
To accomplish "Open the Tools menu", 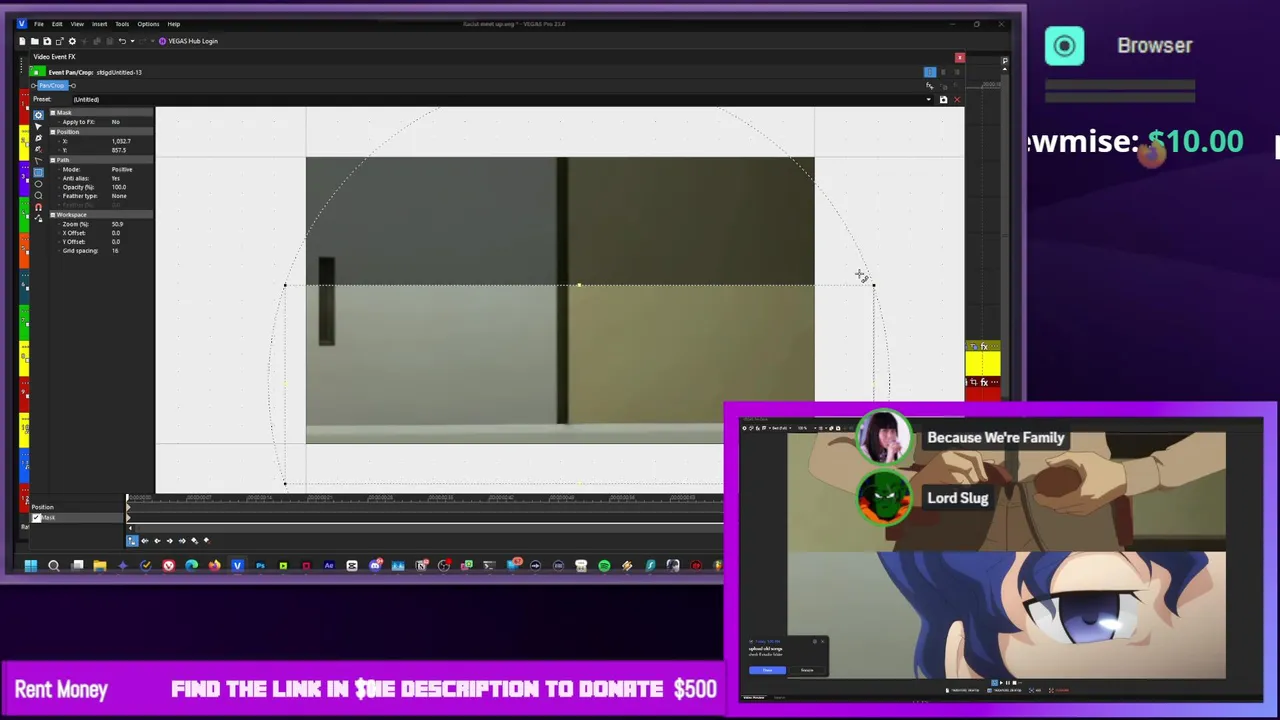I will click(x=122, y=24).
